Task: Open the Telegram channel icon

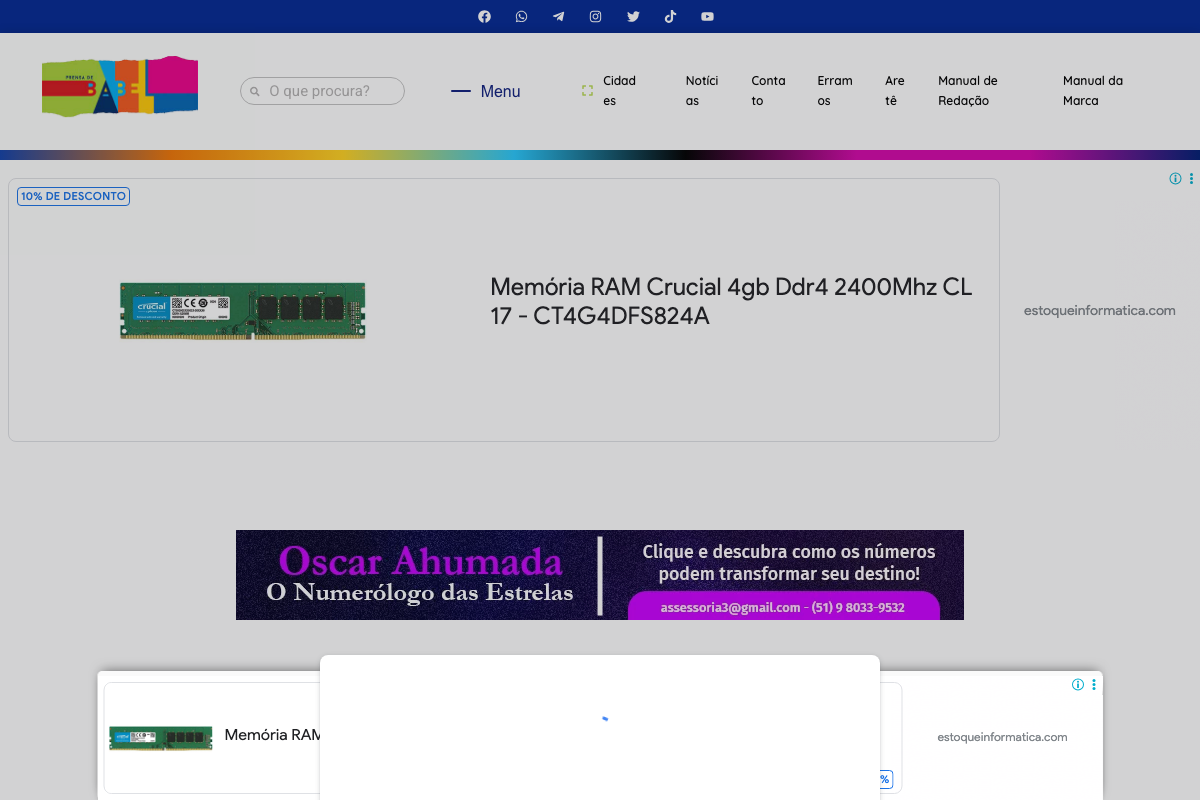Action: tap(558, 17)
